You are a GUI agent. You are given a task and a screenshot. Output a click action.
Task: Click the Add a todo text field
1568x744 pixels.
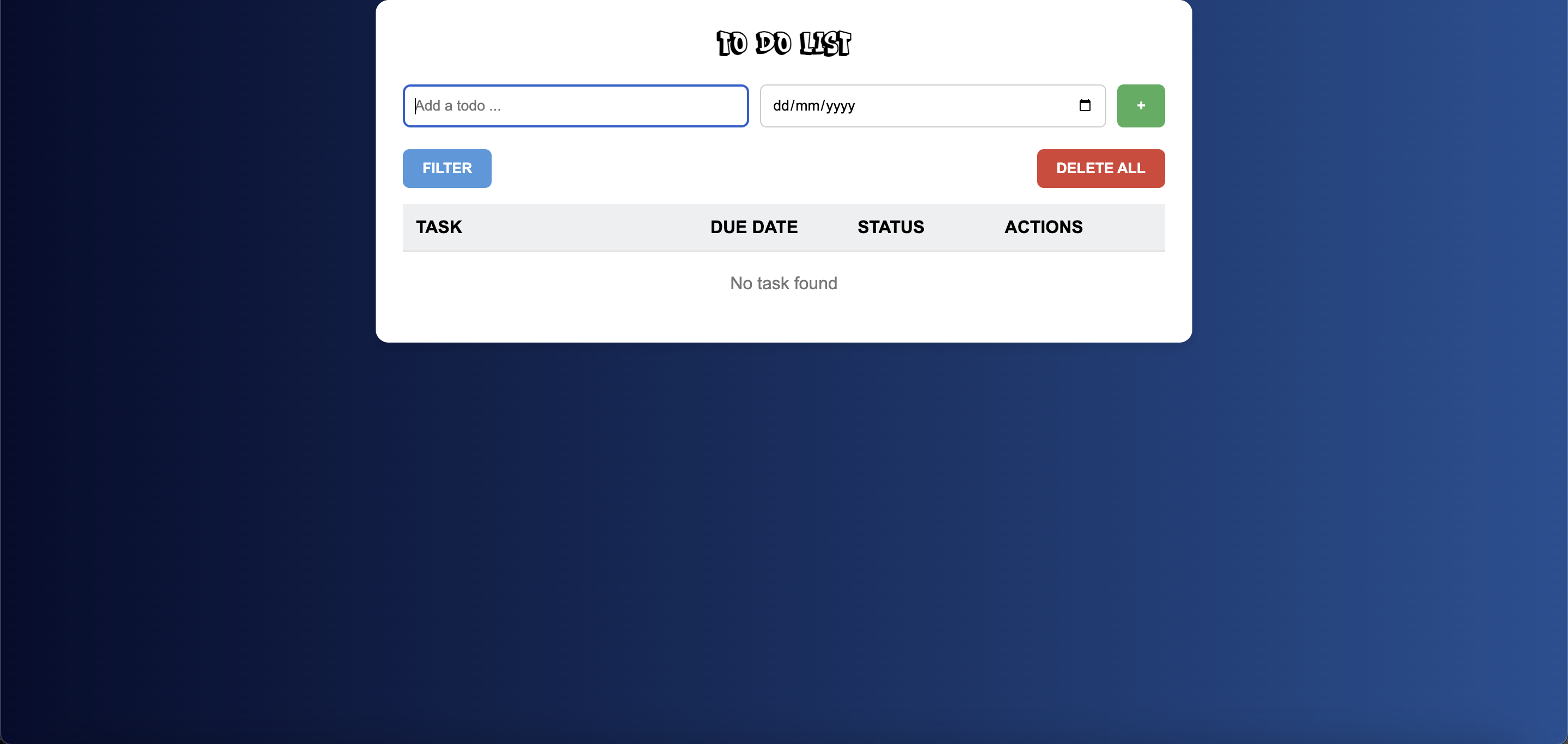[x=575, y=106]
